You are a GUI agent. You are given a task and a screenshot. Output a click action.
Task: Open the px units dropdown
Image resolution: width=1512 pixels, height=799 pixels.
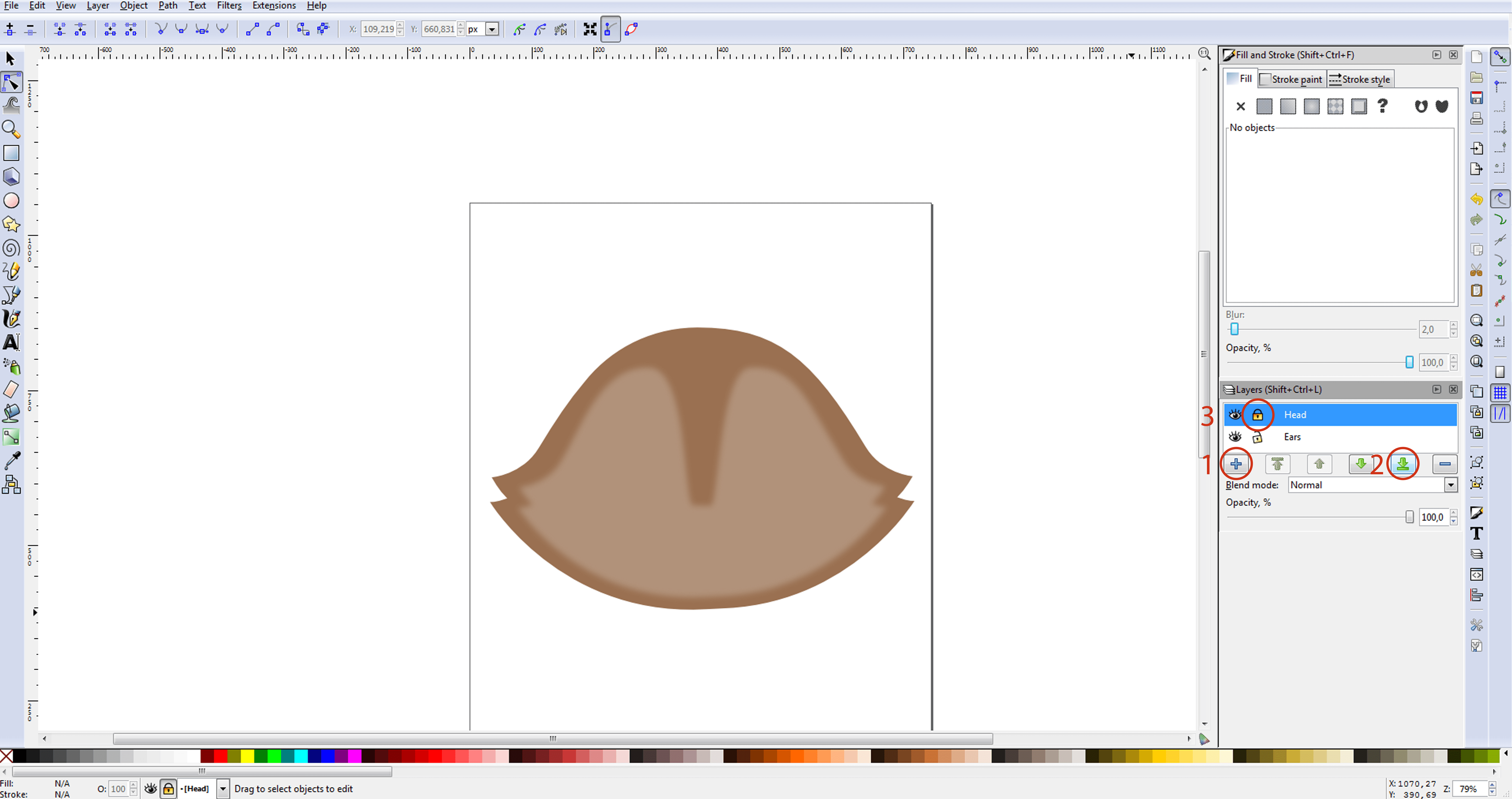point(492,29)
